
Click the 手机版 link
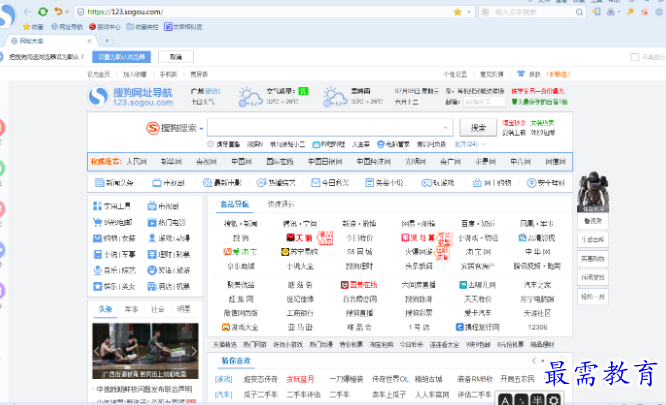pos(168,74)
